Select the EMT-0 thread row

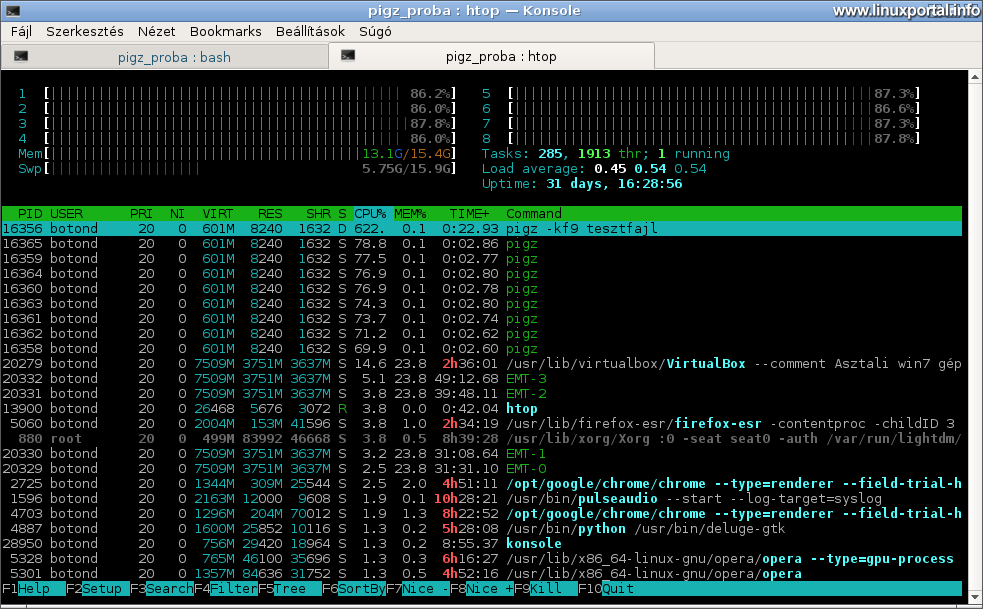[481, 469]
